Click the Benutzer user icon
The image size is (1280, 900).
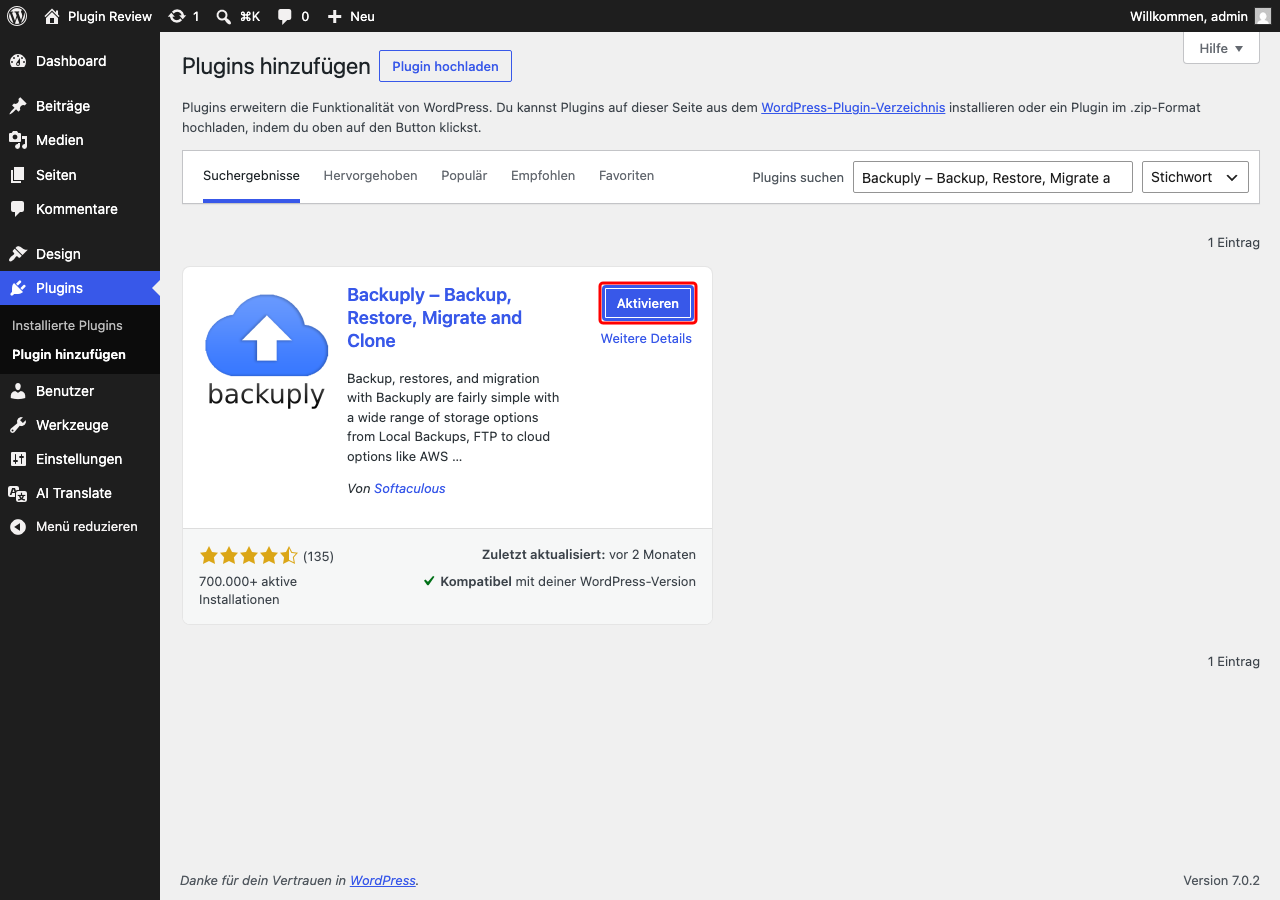(18, 391)
